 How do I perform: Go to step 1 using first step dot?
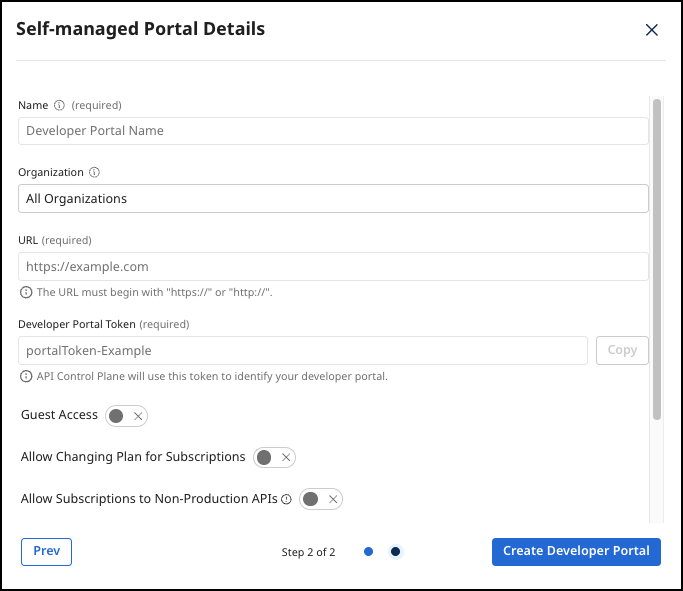point(369,551)
